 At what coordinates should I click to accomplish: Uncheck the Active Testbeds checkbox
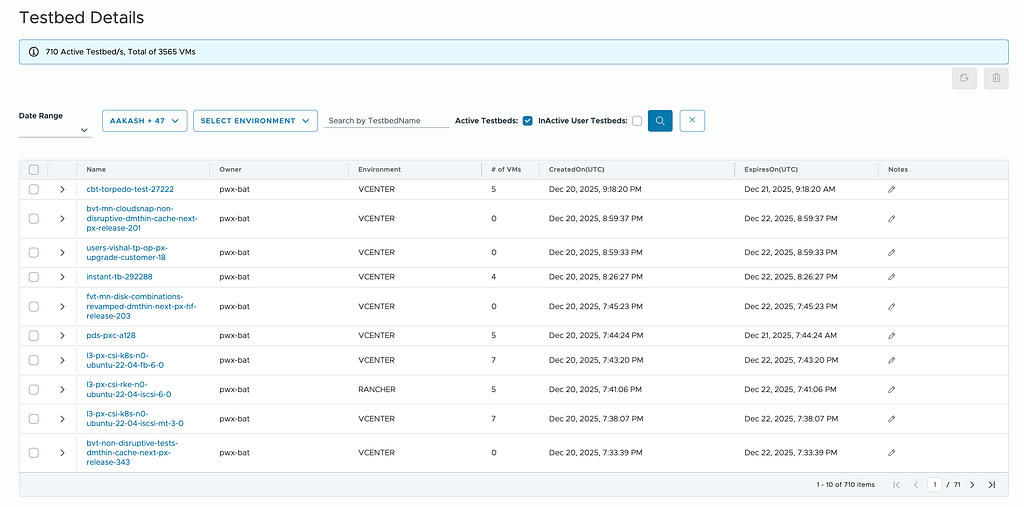[528, 121]
